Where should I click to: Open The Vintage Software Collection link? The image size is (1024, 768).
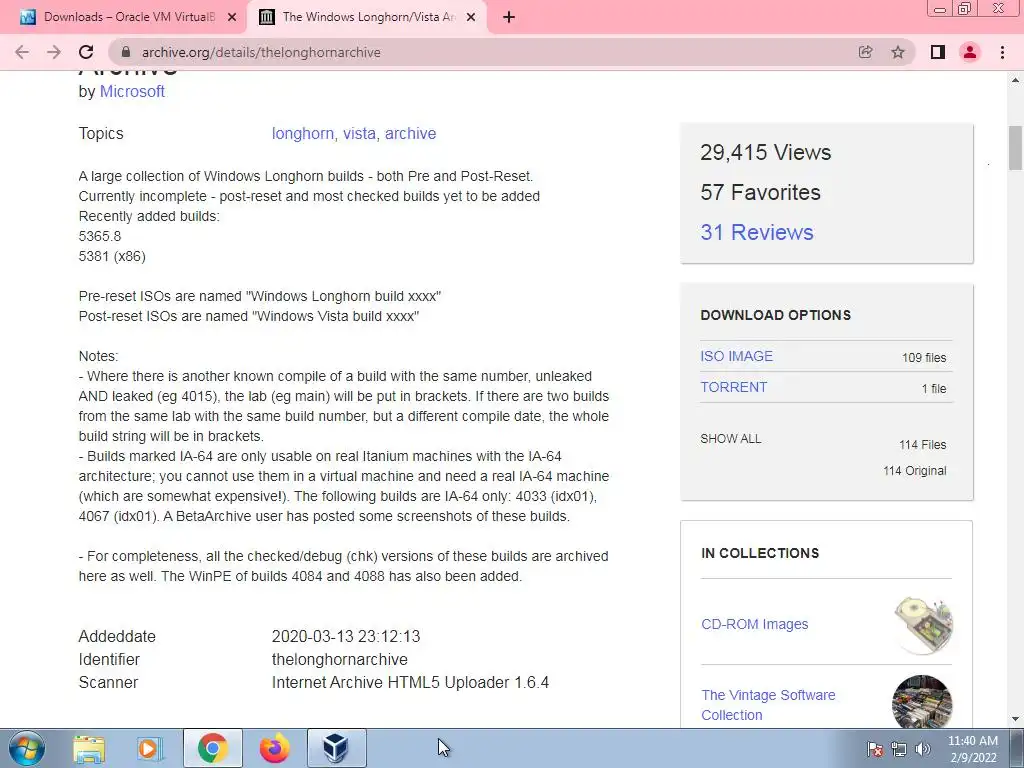click(768, 705)
